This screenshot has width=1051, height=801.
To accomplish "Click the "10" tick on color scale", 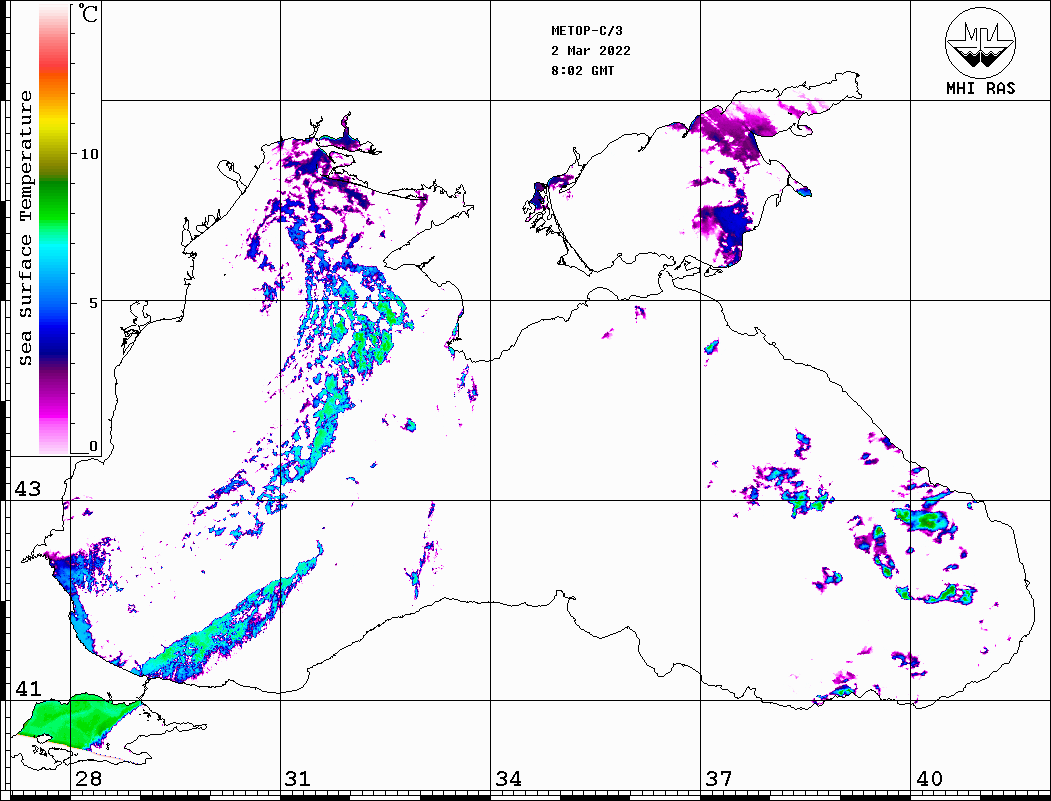I will click(x=89, y=154).
